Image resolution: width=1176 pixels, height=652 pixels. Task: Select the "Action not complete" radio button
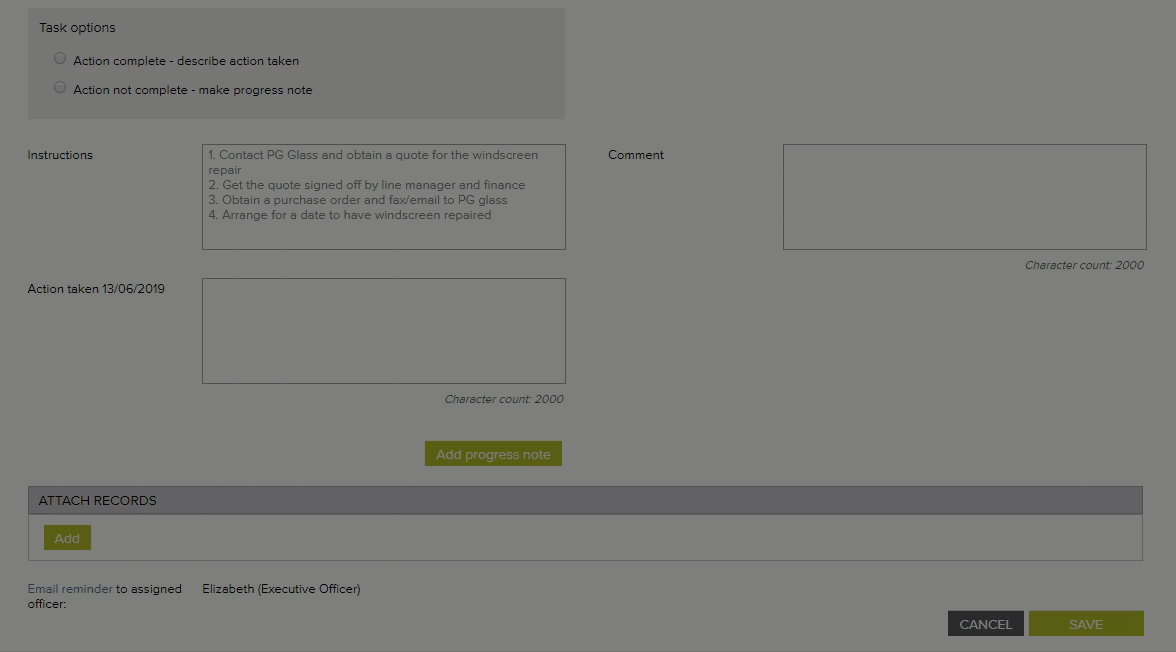60,88
